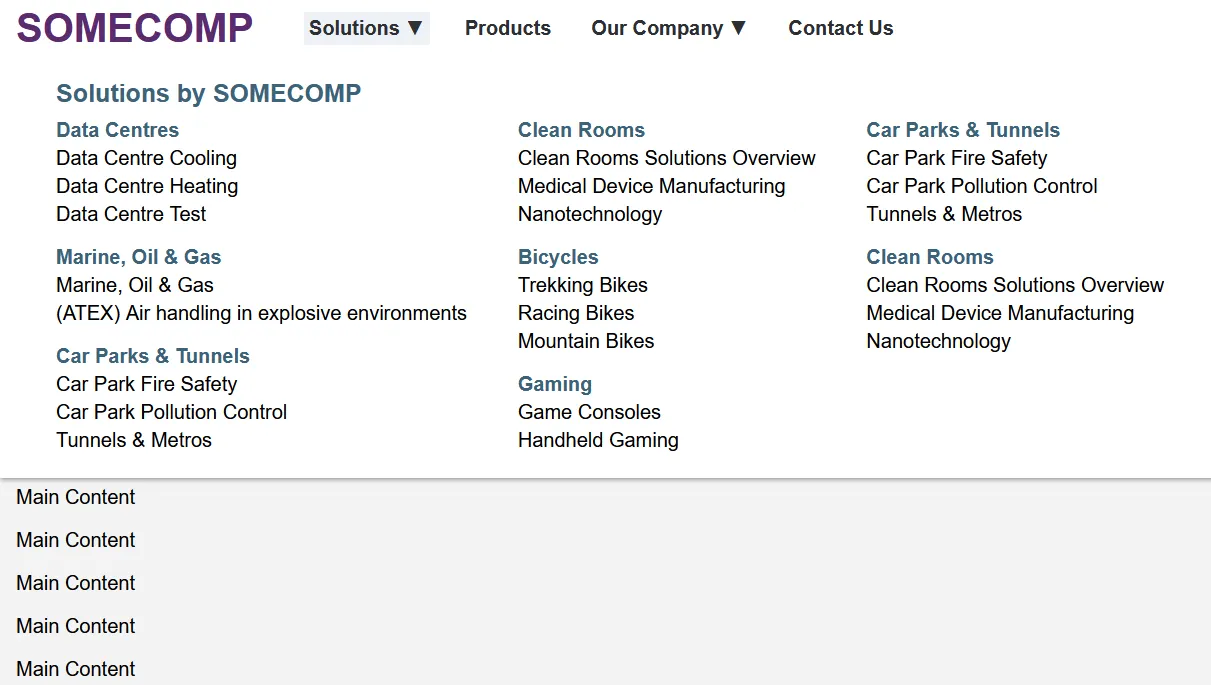1211x685 pixels.
Task: Select ATEX Air handling in explosive environments
Action: pyautogui.click(x=261, y=313)
